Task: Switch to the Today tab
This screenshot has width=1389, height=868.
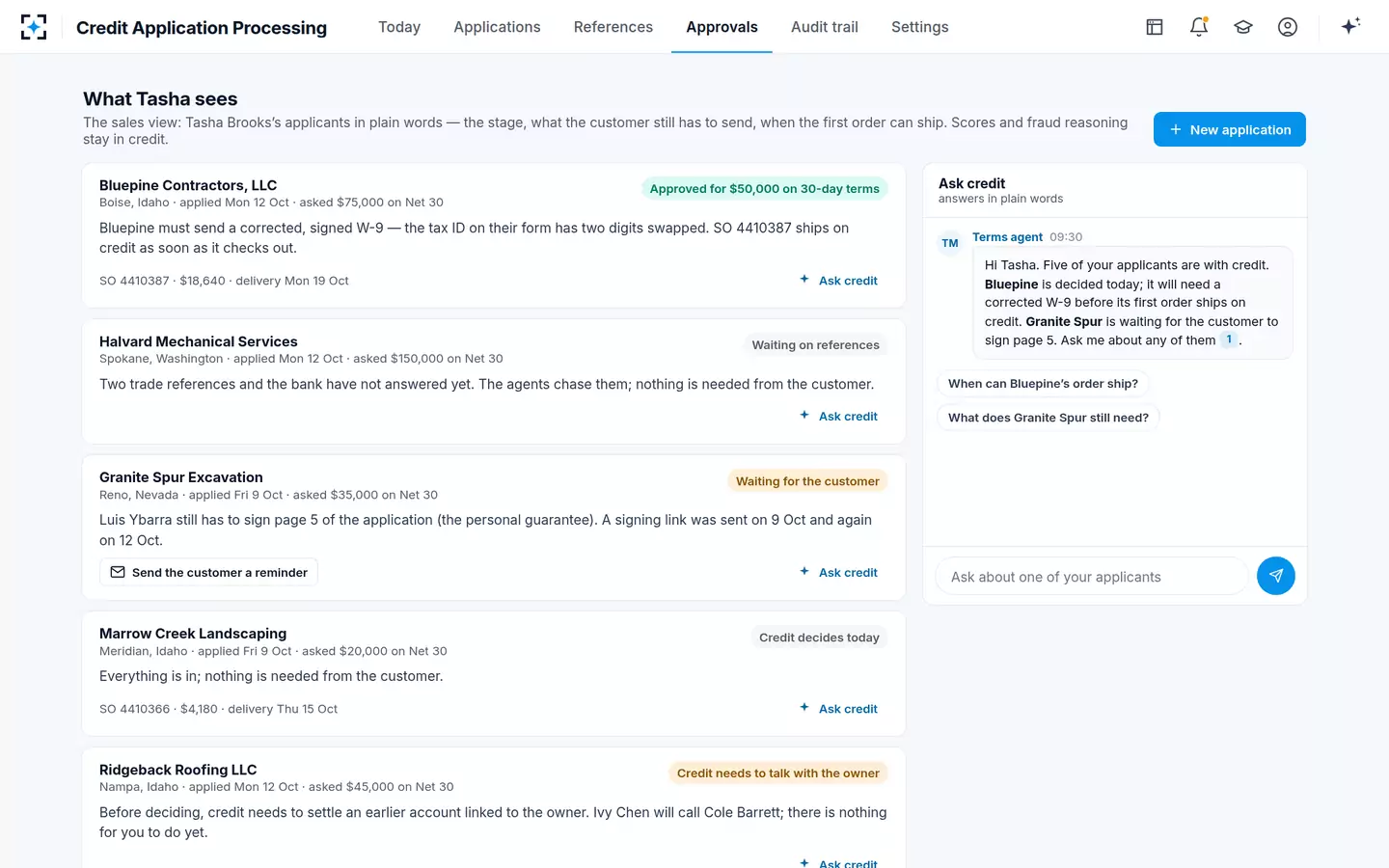Action: click(x=399, y=27)
